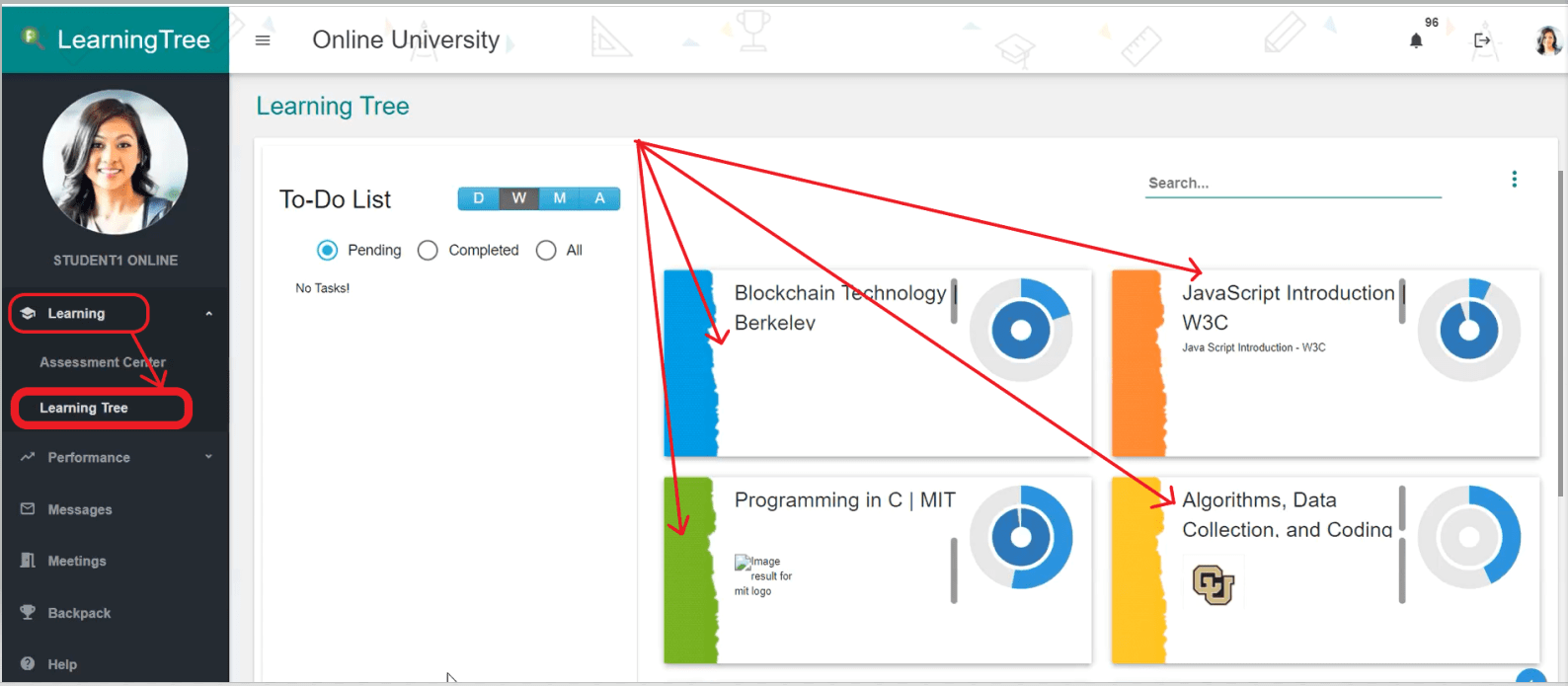This screenshot has width=1568, height=686.
Task: Click the Performance chart icon
Action: coord(28,457)
